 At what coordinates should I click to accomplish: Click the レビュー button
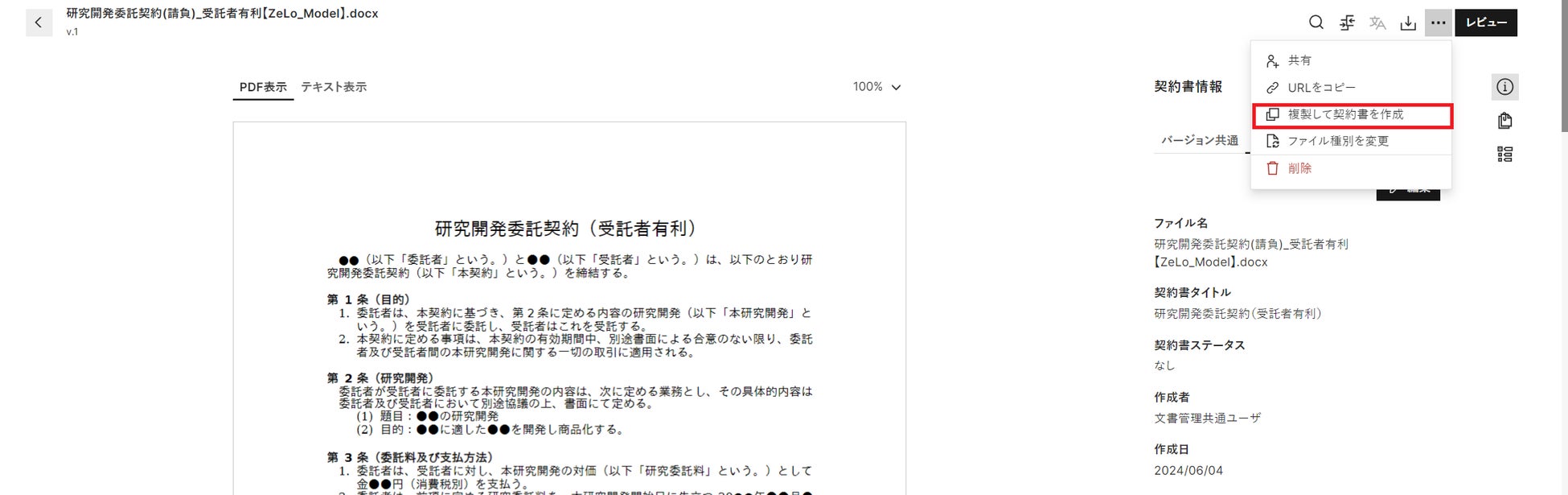[x=1486, y=23]
